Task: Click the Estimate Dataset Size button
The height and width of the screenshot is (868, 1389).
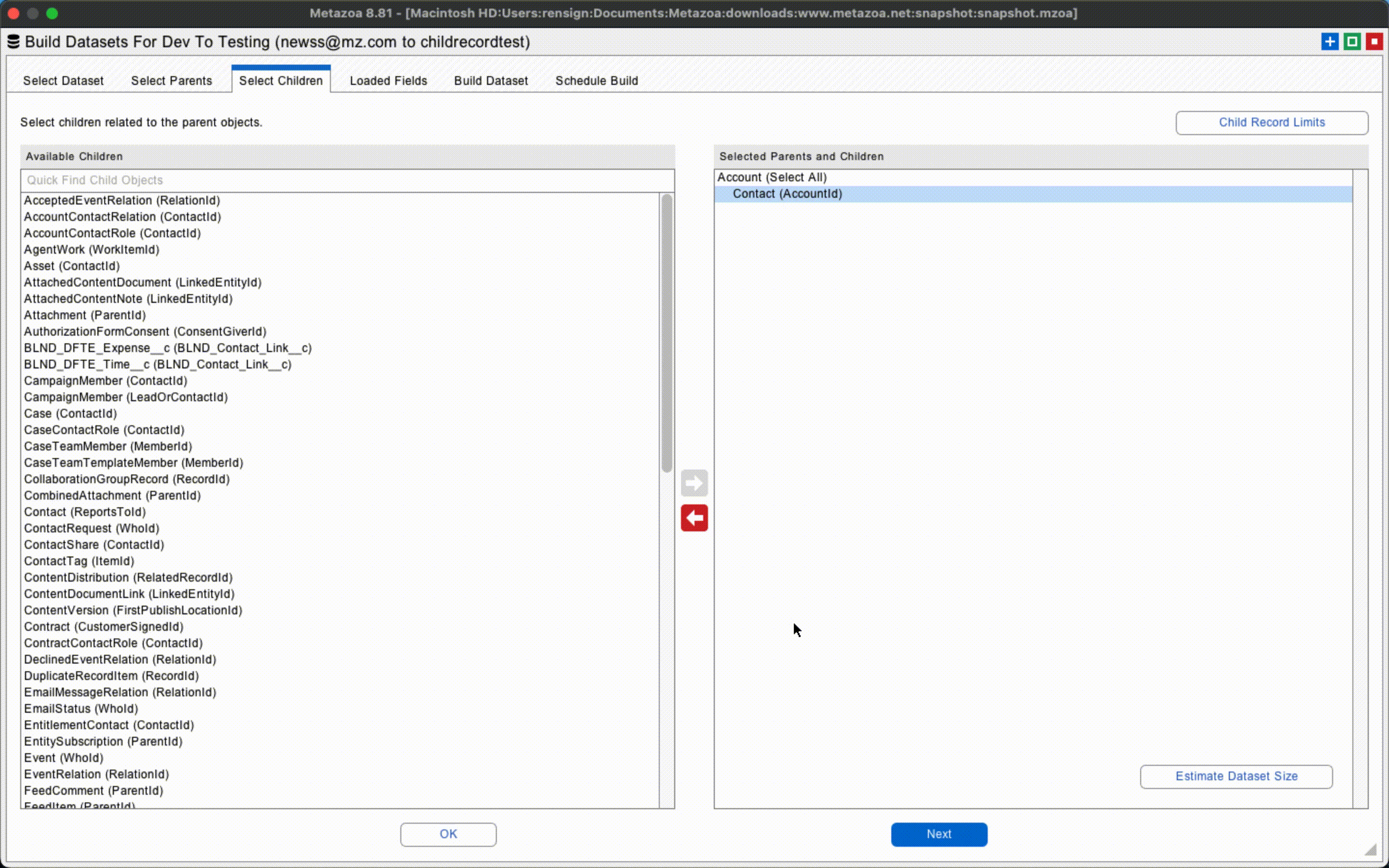Action: pyautogui.click(x=1236, y=776)
